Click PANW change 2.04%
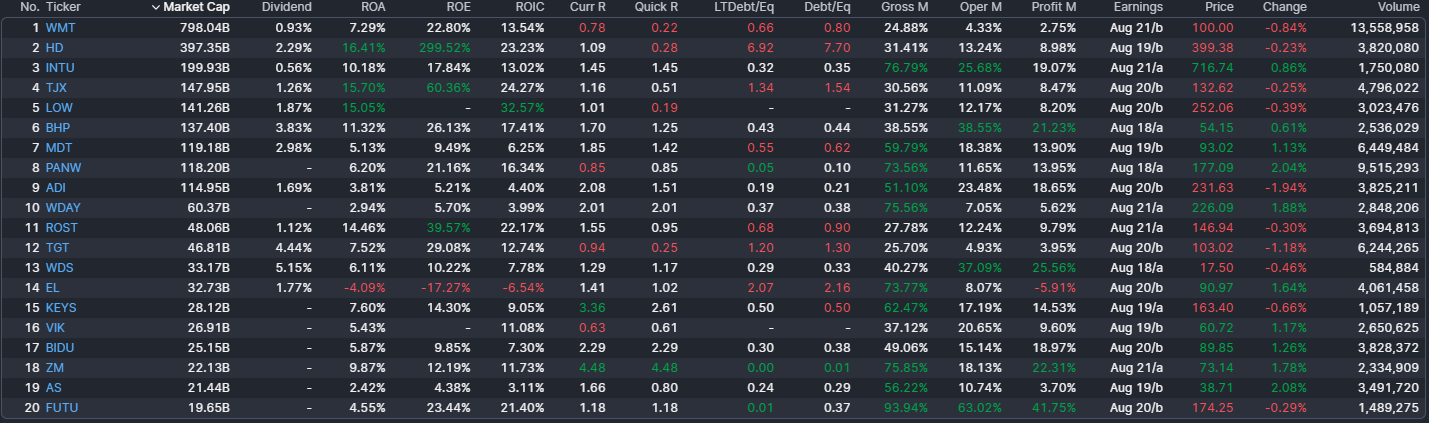 [1289, 167]
